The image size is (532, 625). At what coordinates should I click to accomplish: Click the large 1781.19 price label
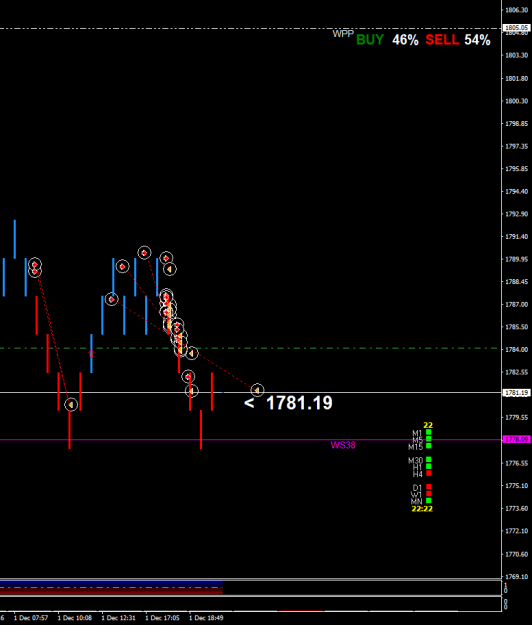(x=299, y=403)
